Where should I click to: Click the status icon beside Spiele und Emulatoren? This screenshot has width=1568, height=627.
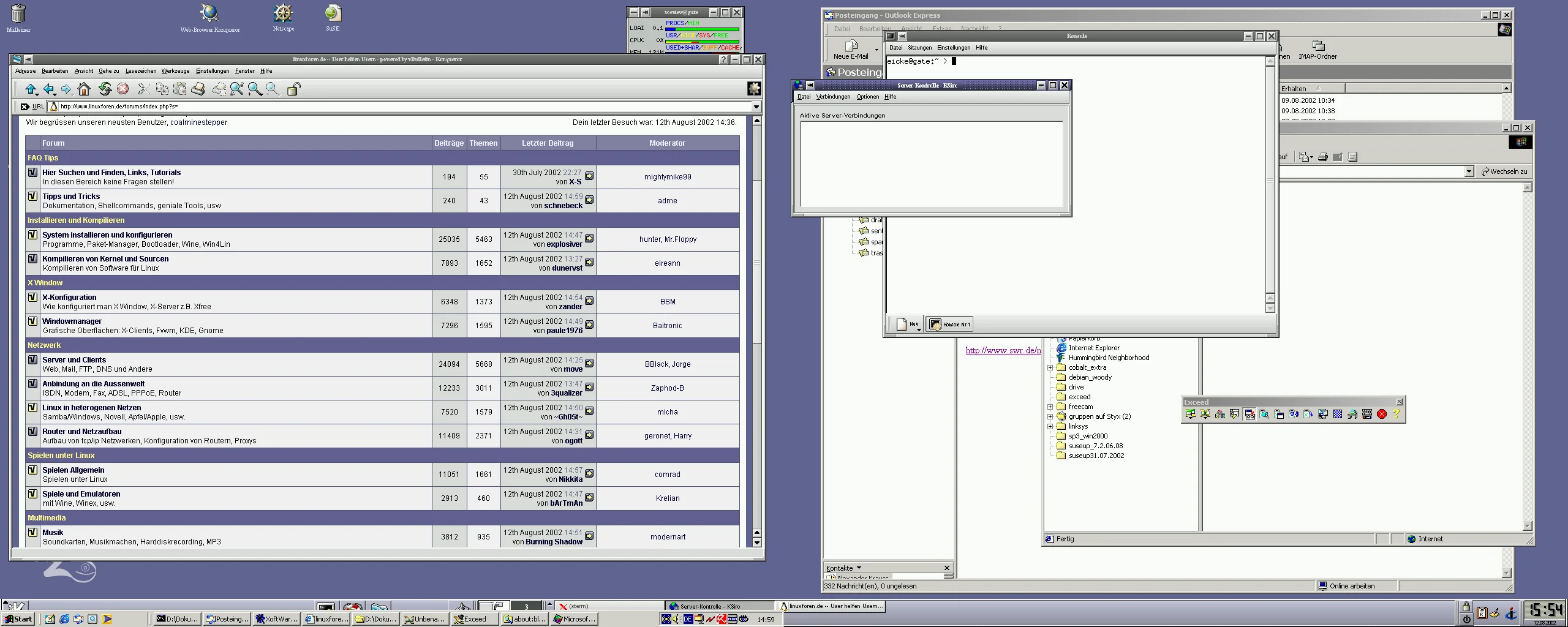(x=32, y=494)
